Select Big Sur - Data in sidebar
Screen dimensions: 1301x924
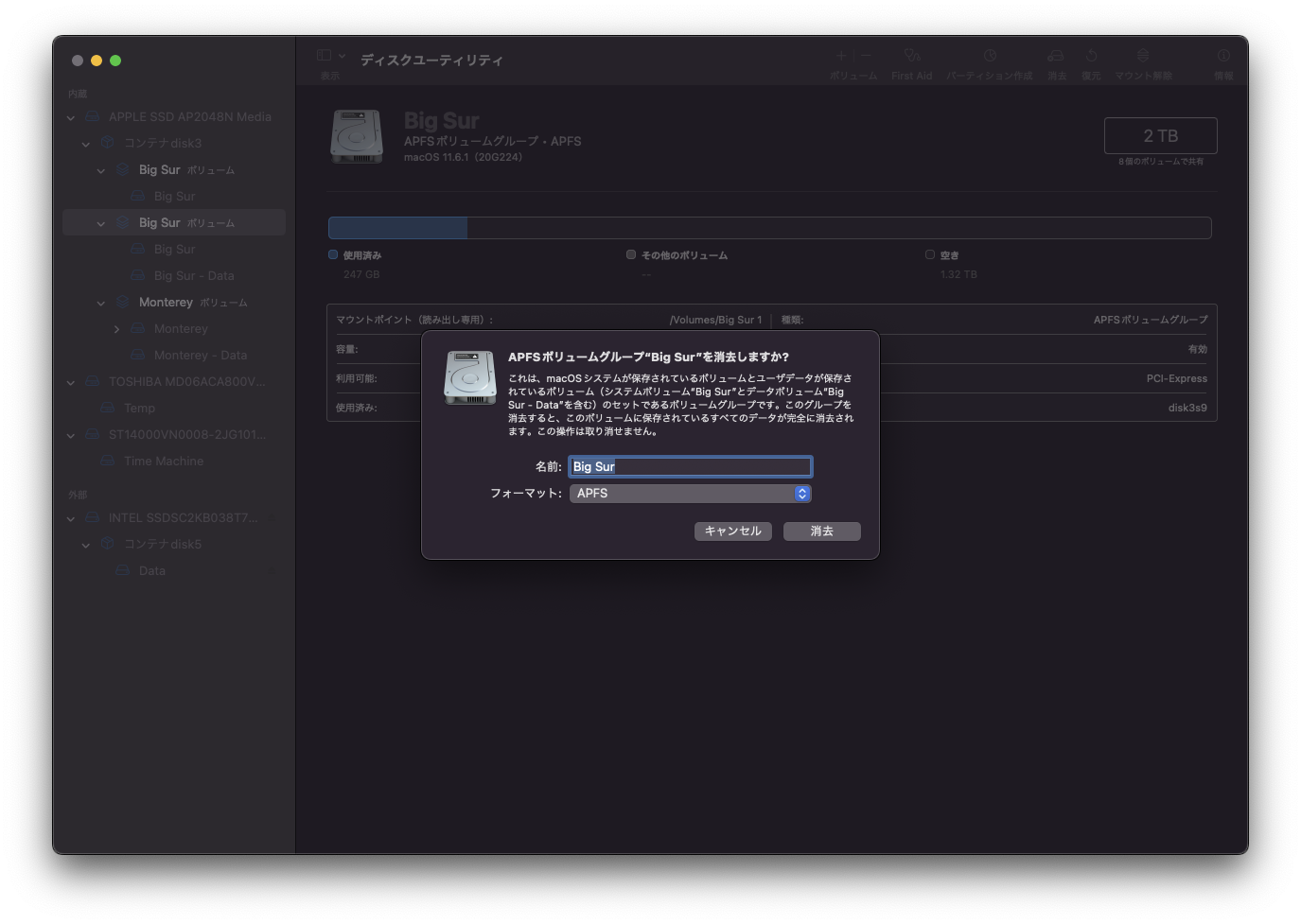tap(174, 275)
